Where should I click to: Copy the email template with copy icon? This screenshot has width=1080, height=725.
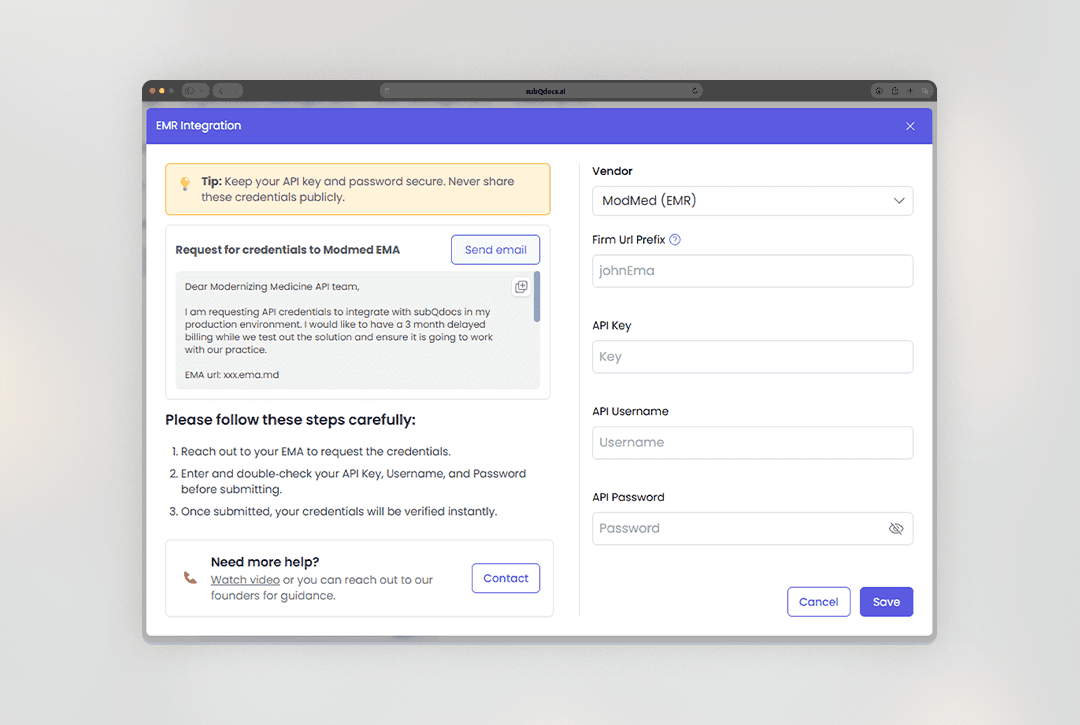pos(521,287)
